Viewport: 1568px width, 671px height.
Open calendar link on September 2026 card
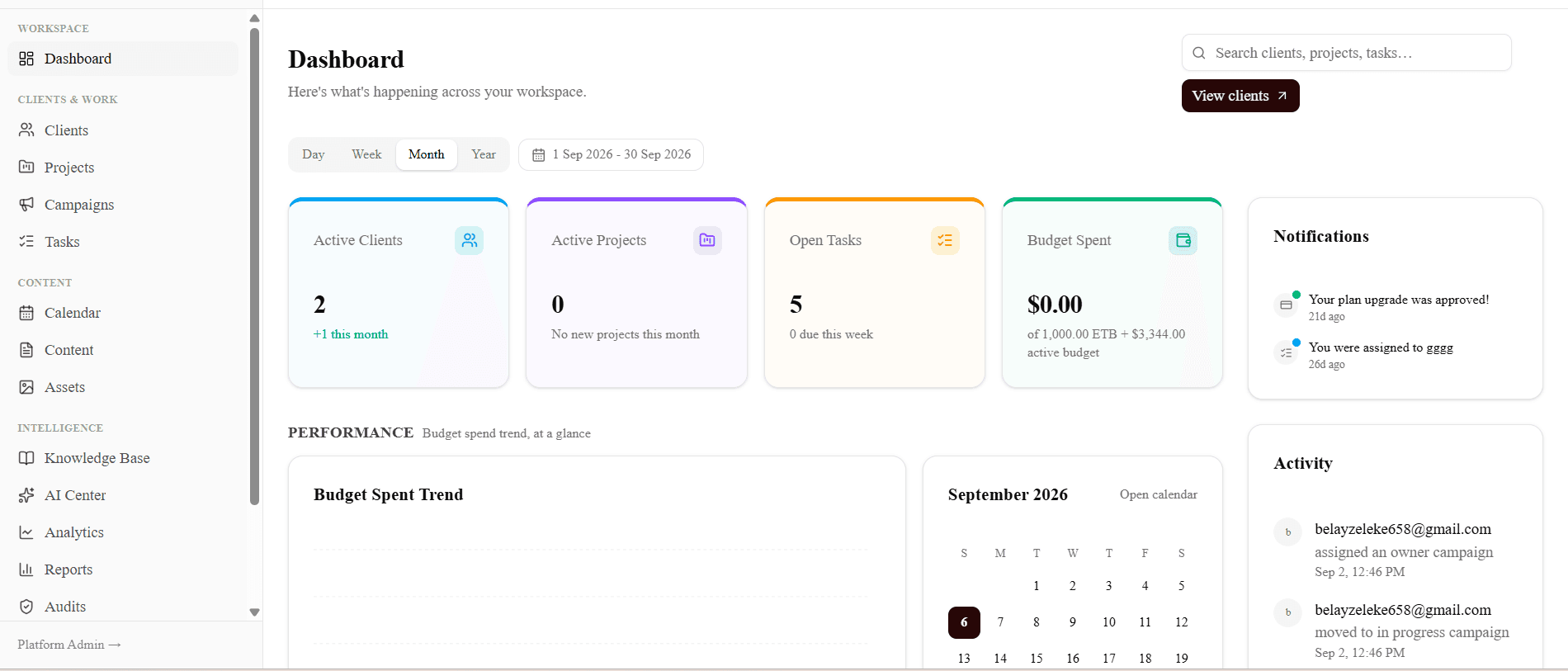coord(1158,494)
